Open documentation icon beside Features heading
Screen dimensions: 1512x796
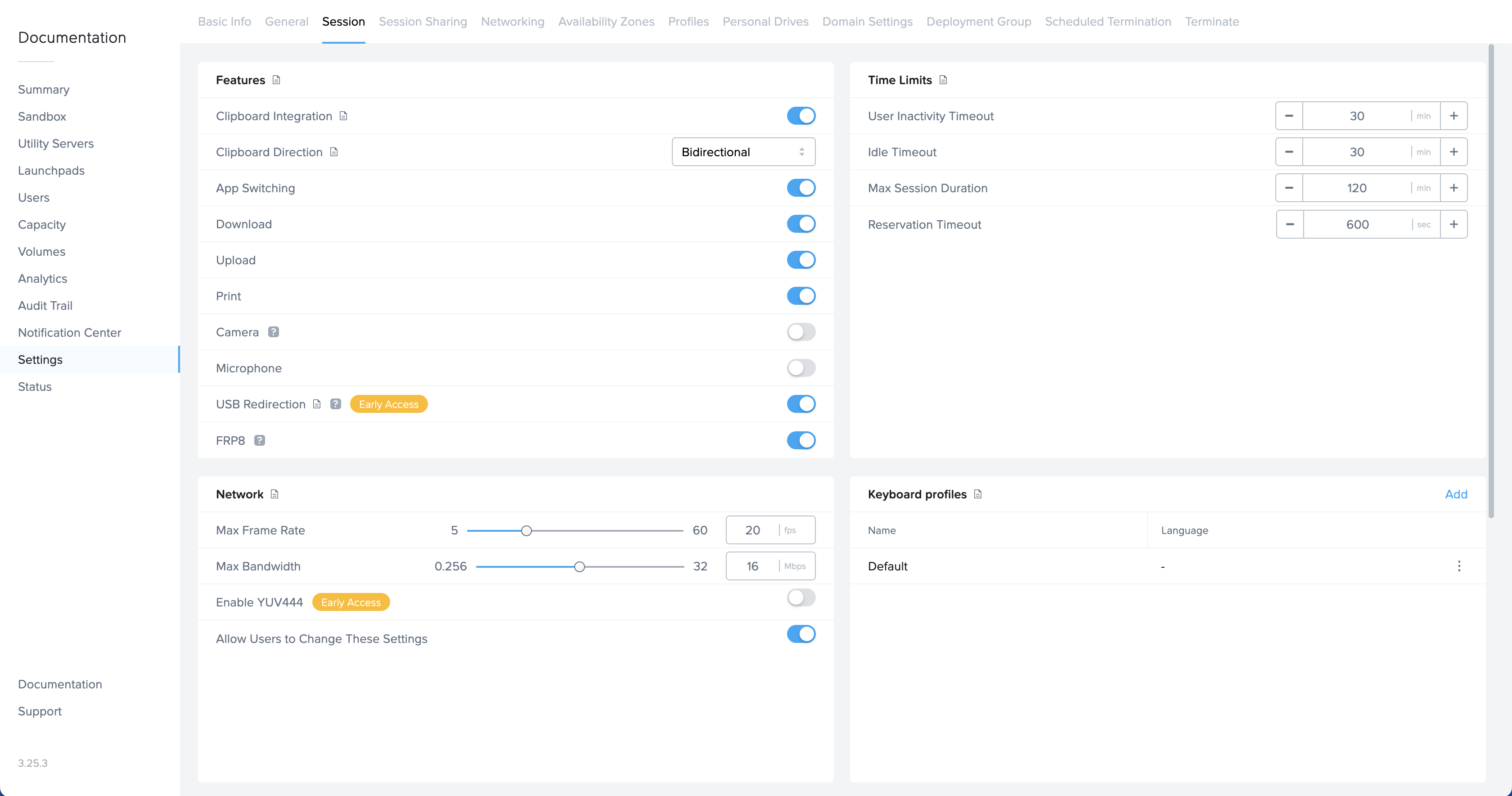[276, 80]
